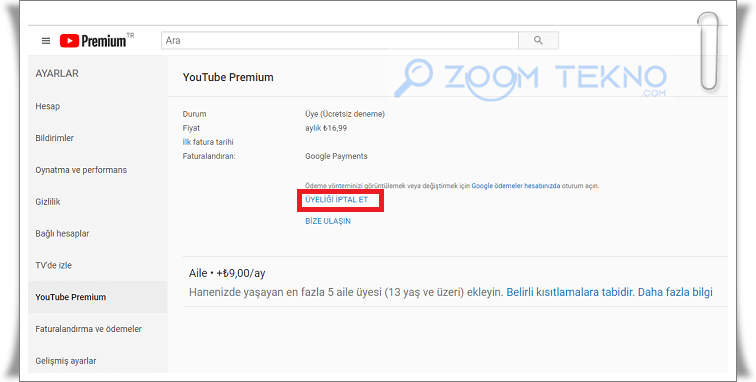Click Üye (Ücretsiz deneme) status text
Viewport: 756px width, 382px height.
coord(345,114)
